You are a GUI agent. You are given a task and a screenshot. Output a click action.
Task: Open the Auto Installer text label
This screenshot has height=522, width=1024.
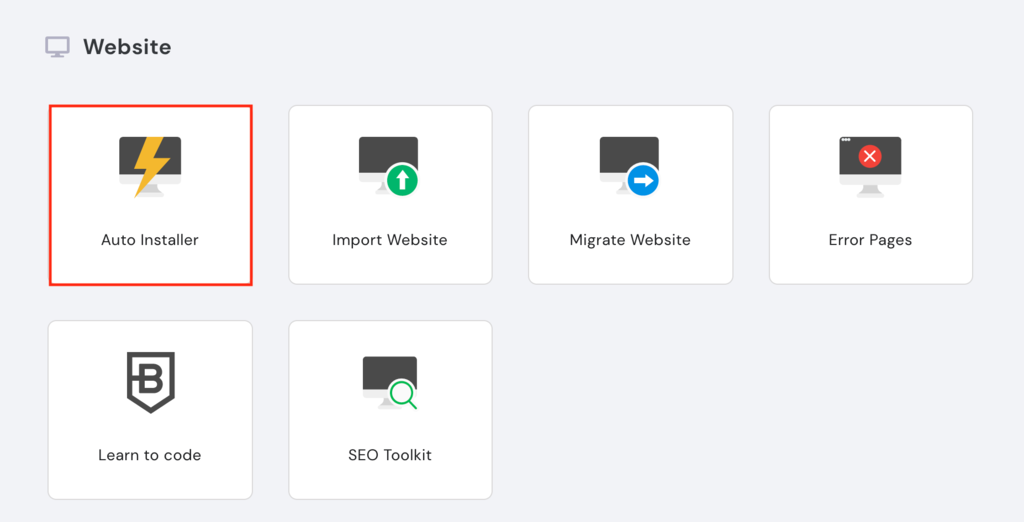[x=150, y=240]
